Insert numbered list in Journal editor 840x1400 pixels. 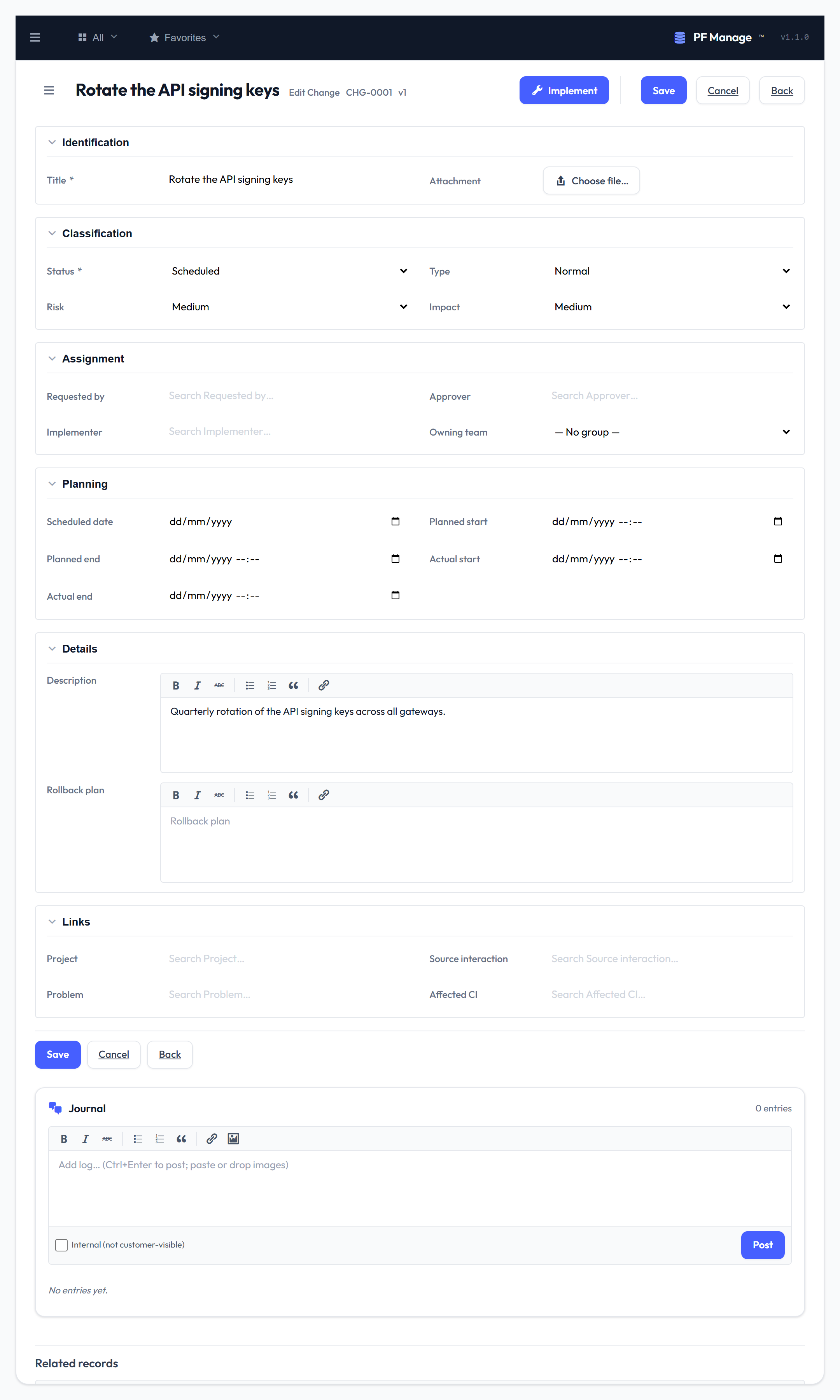[159, 1139]
